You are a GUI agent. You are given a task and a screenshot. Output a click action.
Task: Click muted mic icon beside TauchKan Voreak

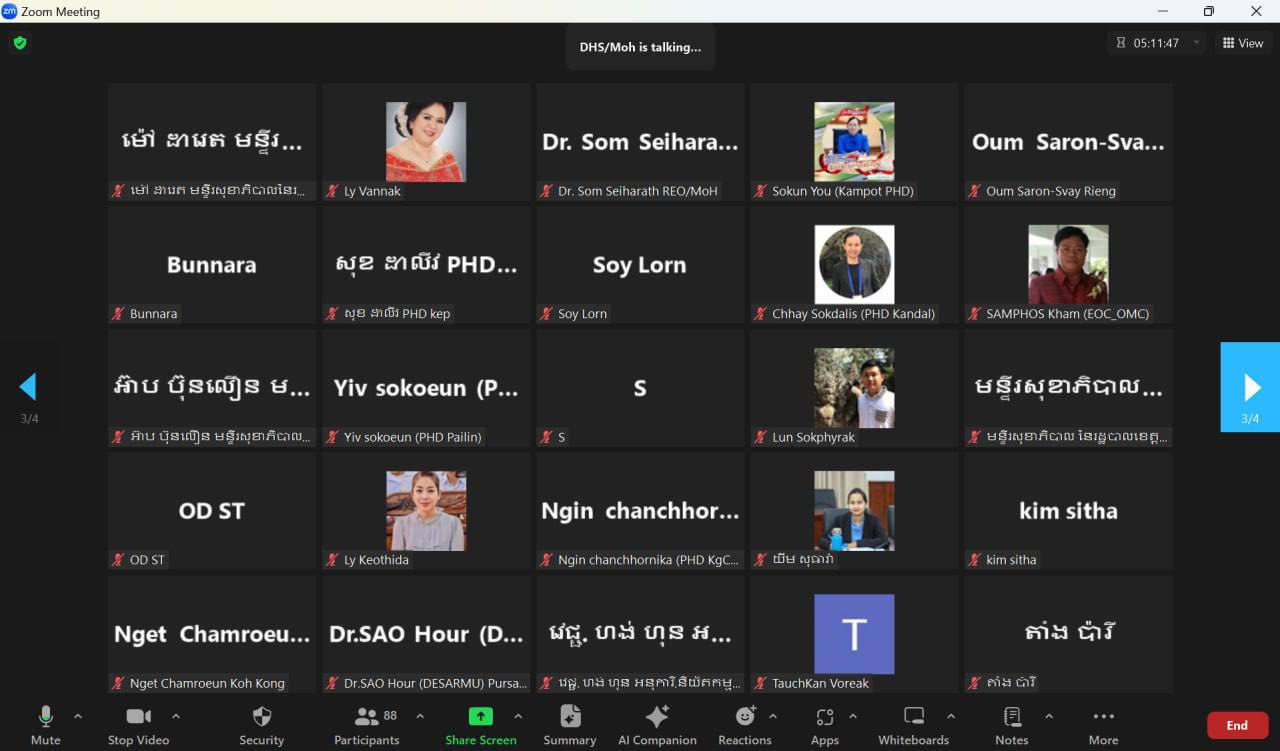pyautogui.click(x=760, y=683)
